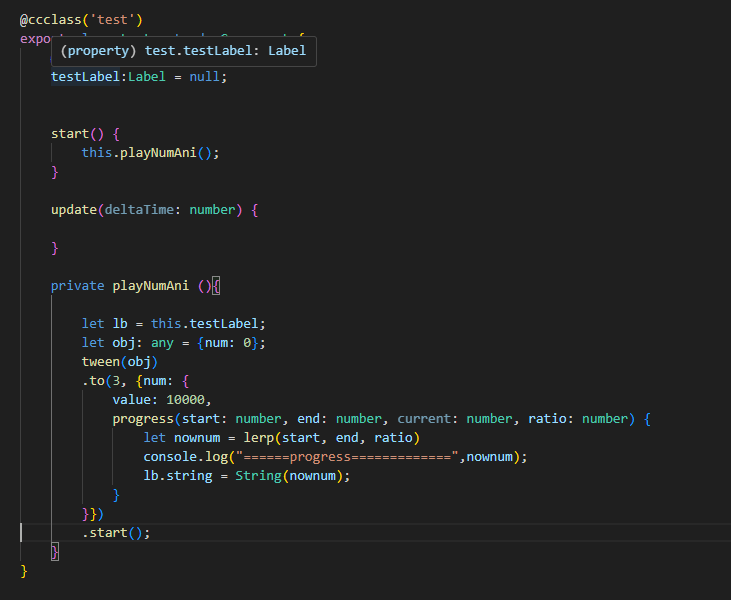Click deltaTime parameter in update
The height and width of the screenshot is (600, 731).
pyautogui.click(x=139, y=210)
